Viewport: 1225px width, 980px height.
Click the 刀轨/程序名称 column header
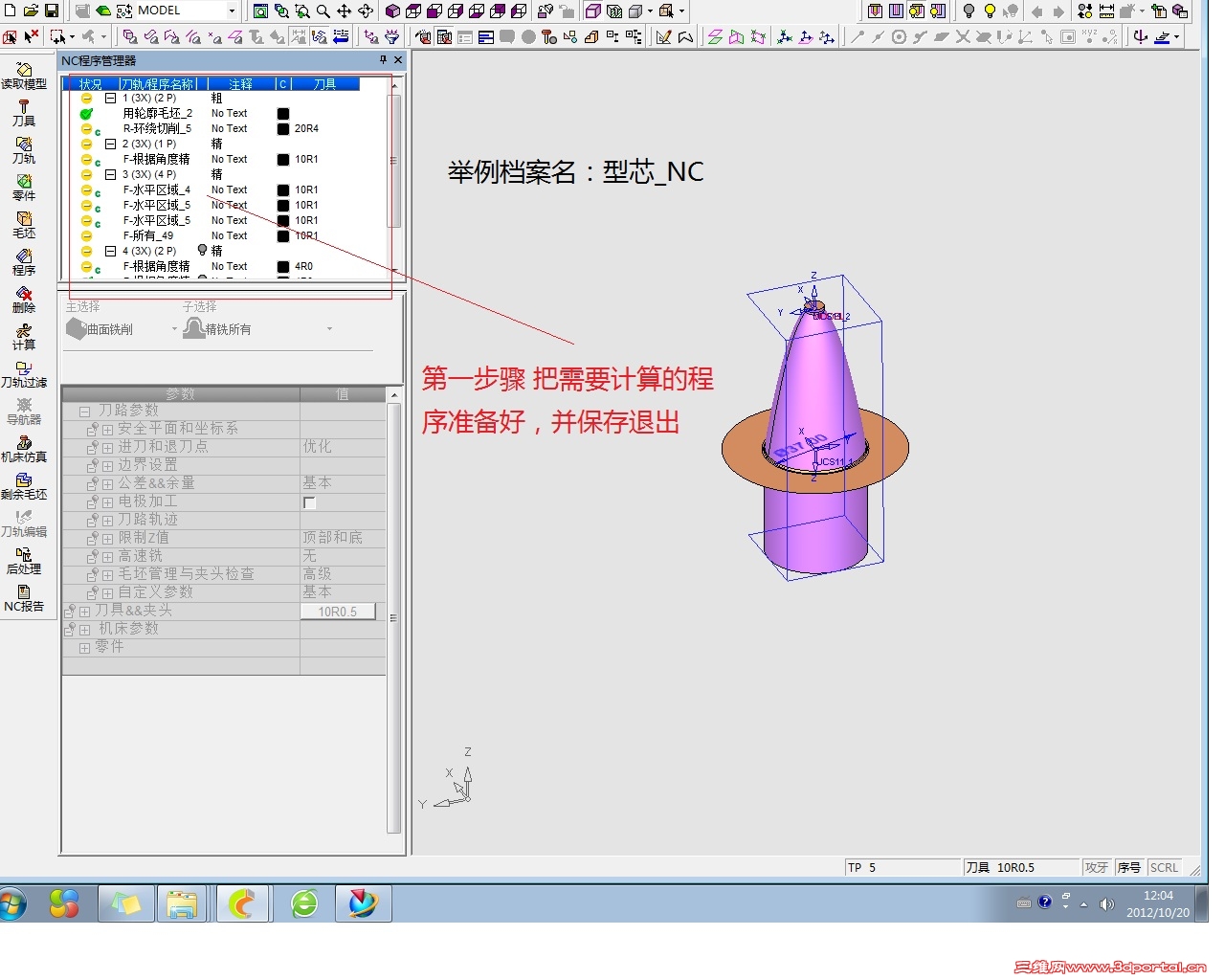(x=158, y=84)
